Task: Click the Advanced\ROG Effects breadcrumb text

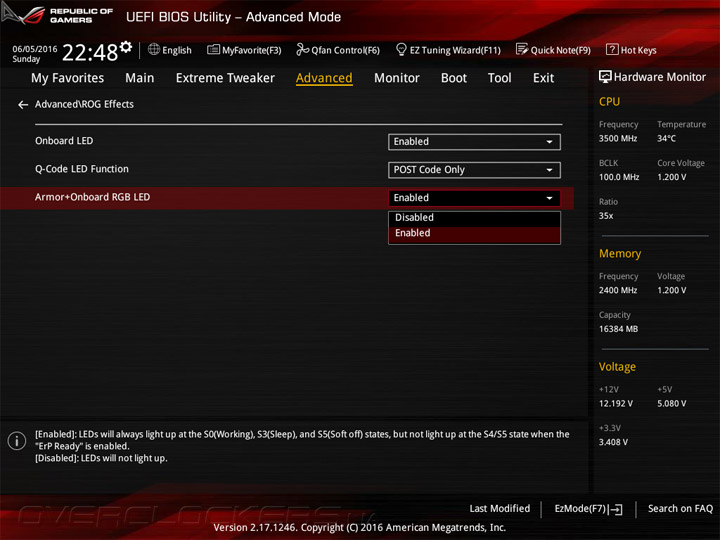Action: [x=84, y=104]
